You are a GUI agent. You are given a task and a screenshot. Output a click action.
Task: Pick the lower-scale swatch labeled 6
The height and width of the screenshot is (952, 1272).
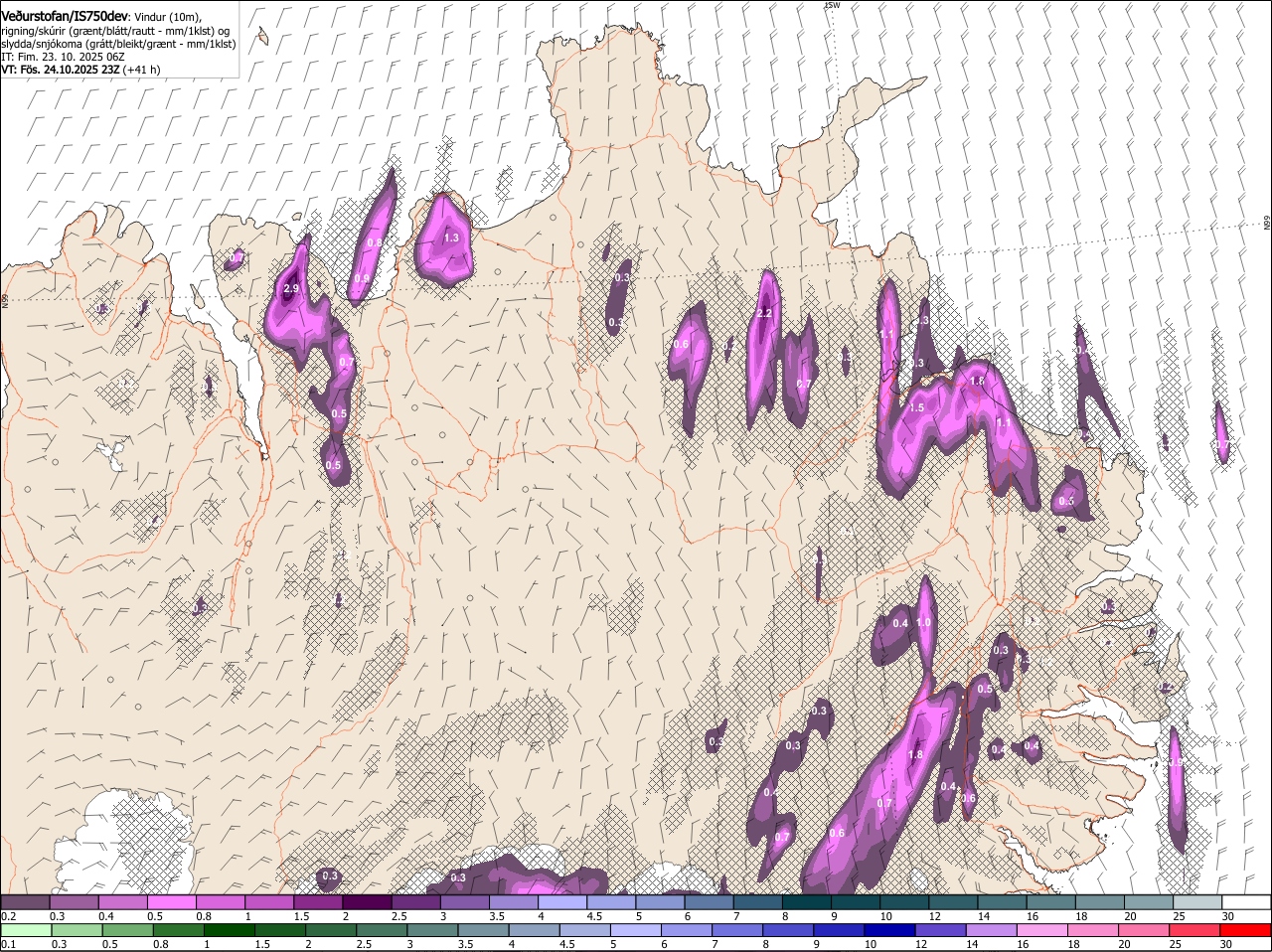(686, 930)
